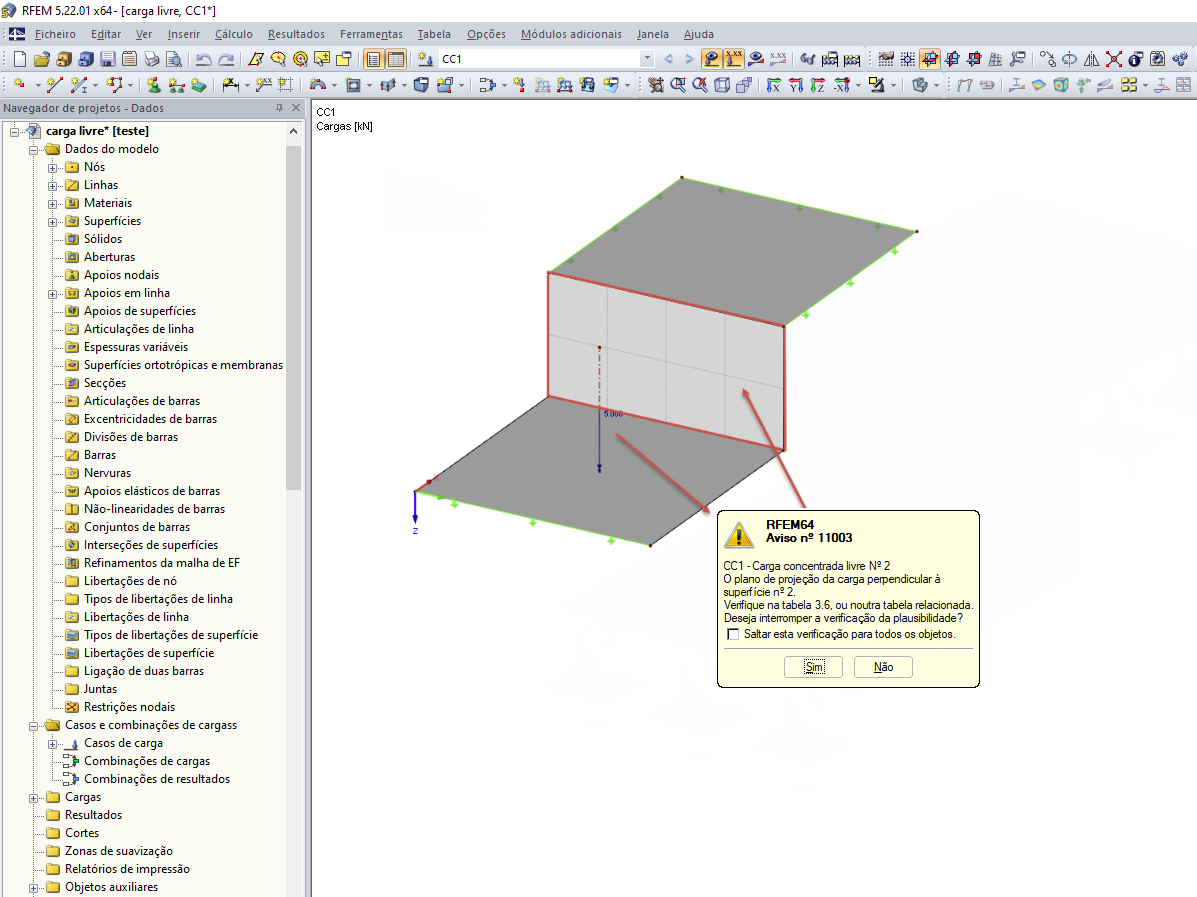Expand the 'Apoios em linha' folder
This screenshot has width=1197, height=897.
pyautogui.click(x=52, y=293)
